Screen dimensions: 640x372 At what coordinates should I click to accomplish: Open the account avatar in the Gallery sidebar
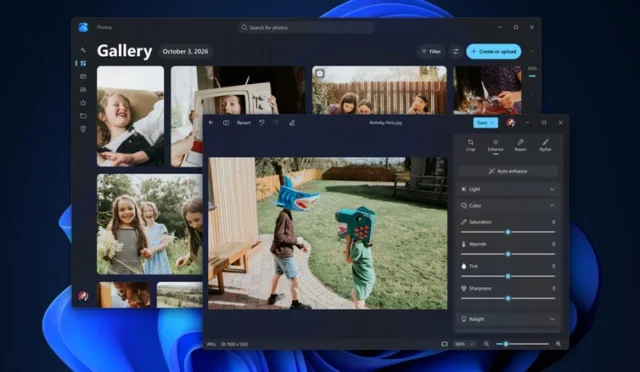coord(83,296)
